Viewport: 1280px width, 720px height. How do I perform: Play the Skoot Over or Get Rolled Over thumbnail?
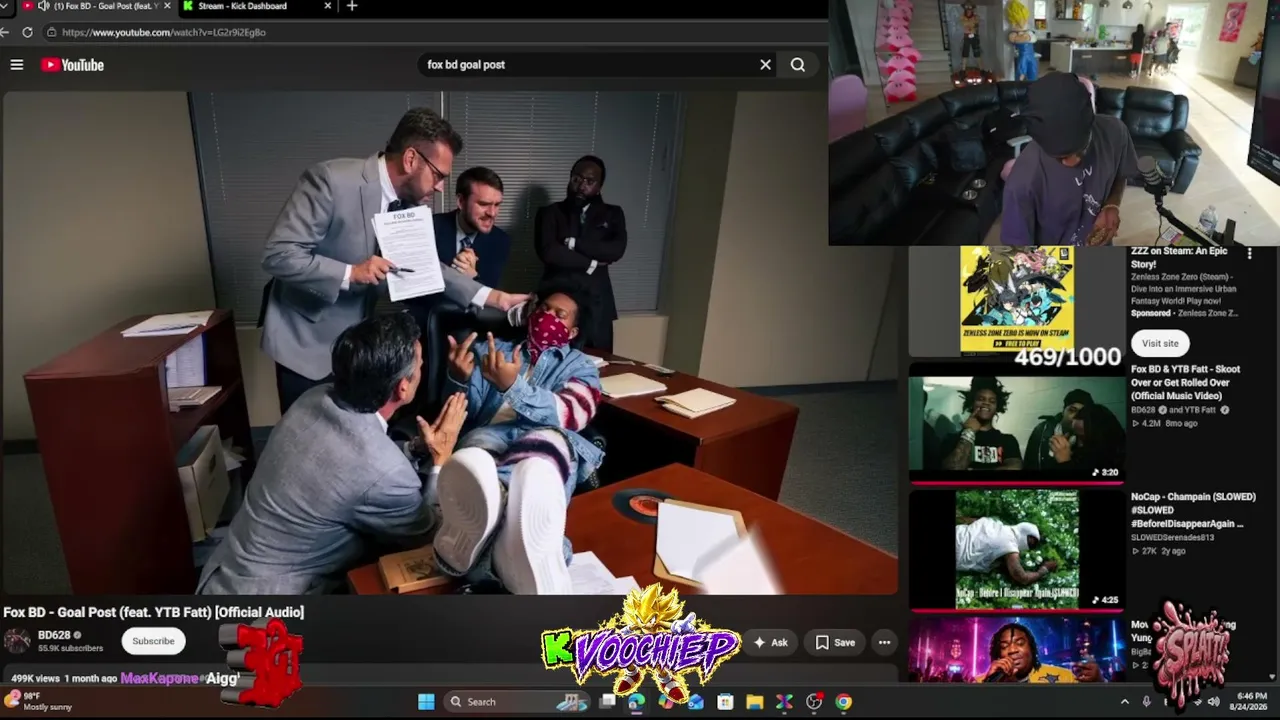[x=1017, y=428]
